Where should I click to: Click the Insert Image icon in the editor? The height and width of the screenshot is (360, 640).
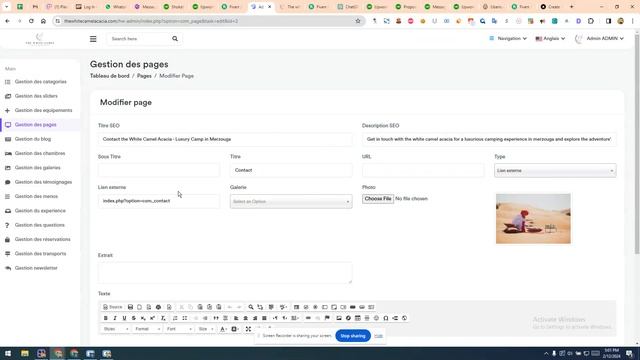[339, 318]
